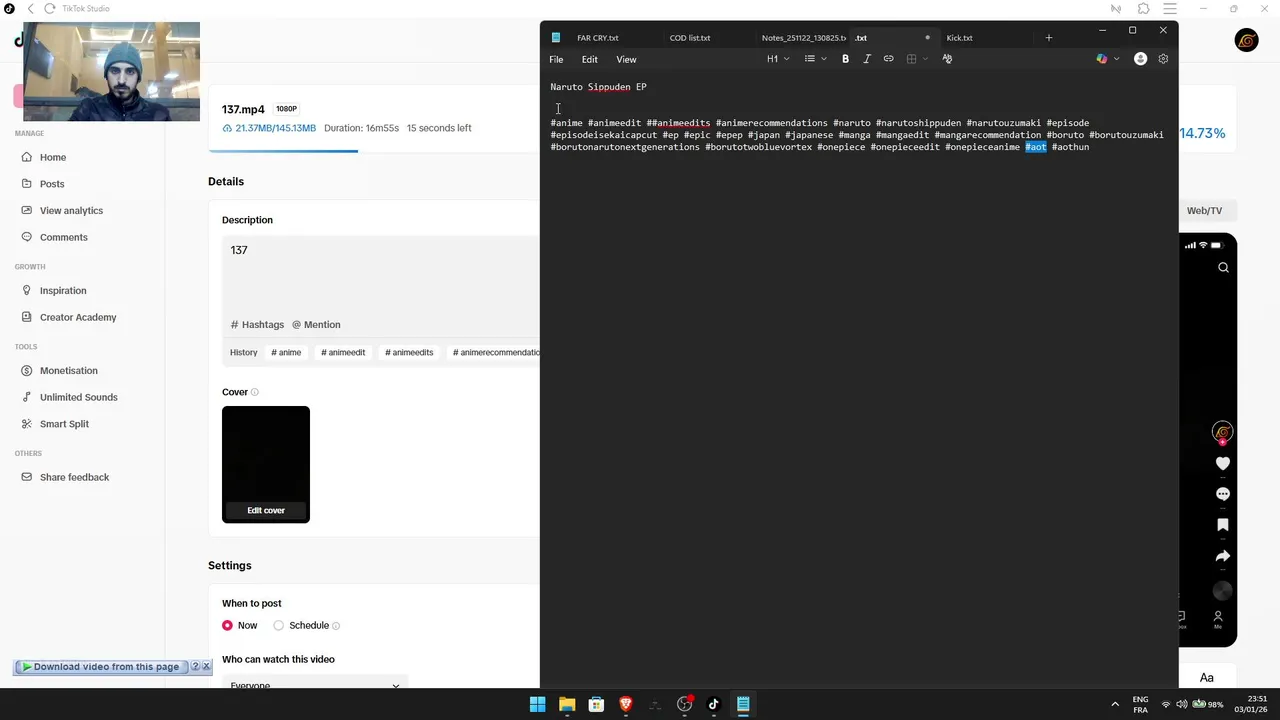
Task: Switch to FAR CRY.txt tab
Action: coord(598,38)
